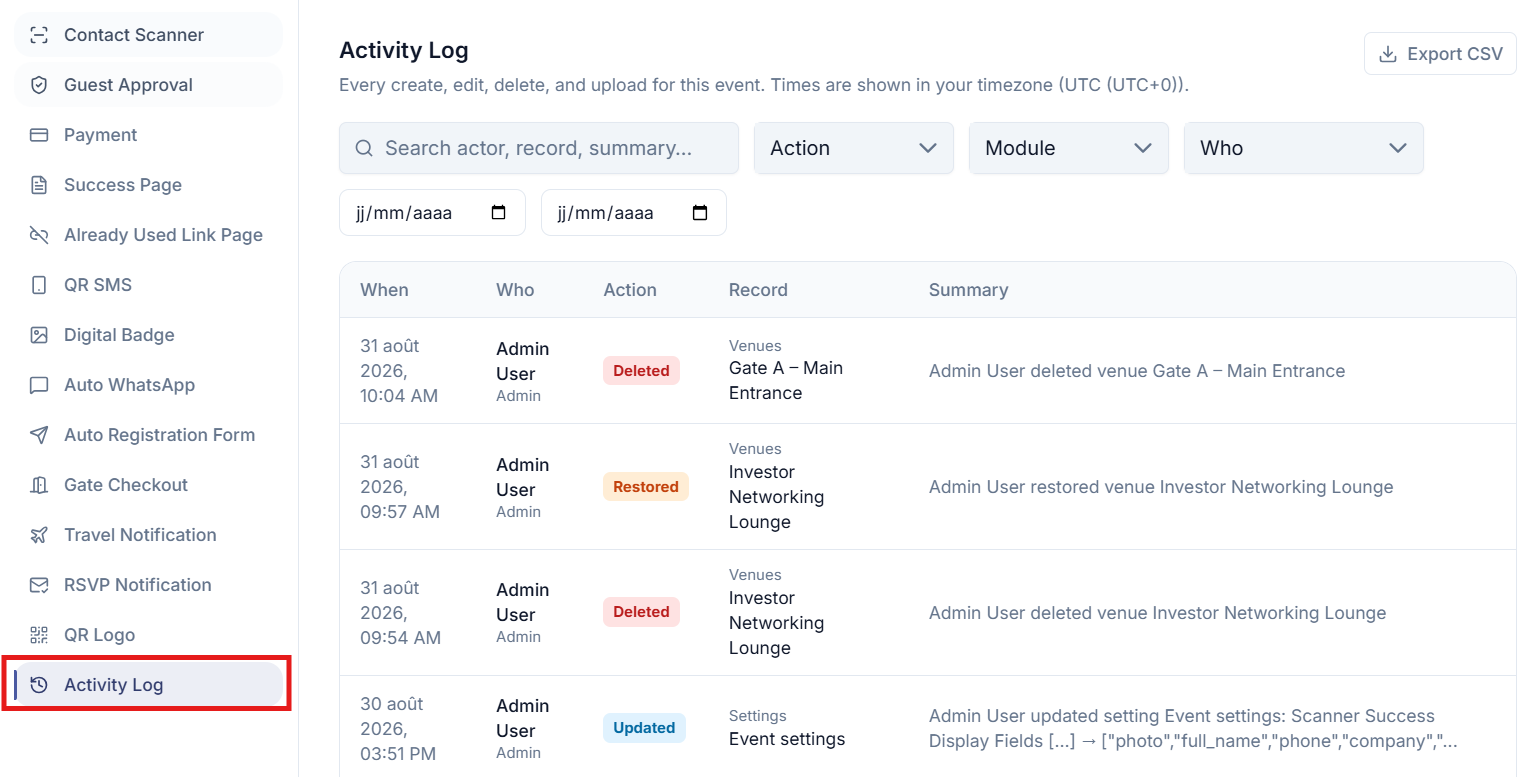Viewport: 1533px width, 777px height.
Task: Click the Auto WhatsApp chat icon
Action: 39,385
